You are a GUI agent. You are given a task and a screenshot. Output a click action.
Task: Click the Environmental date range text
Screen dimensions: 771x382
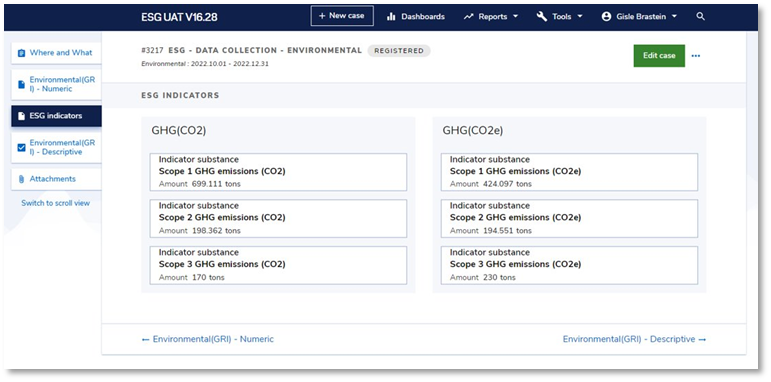(x=205, y=64)
